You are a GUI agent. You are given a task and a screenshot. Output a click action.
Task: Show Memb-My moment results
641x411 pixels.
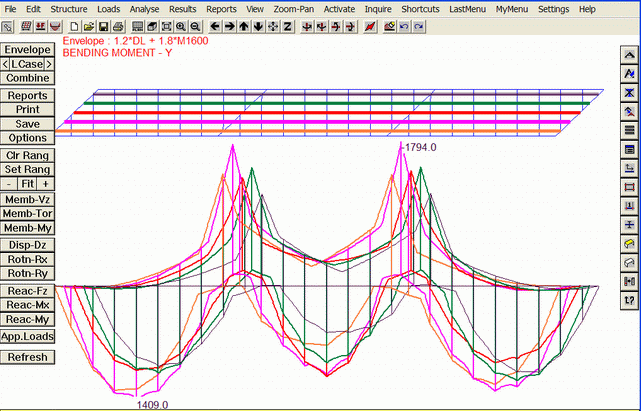pos(27,228)
